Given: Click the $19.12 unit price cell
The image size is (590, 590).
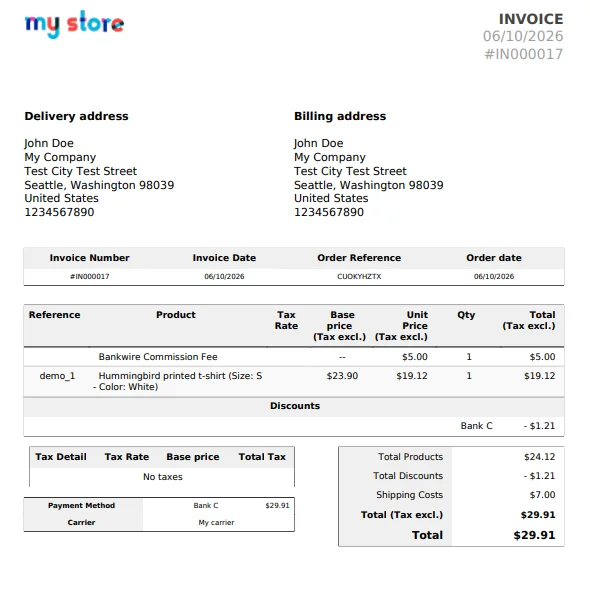Looking at the screenshot, I should [412, 376].
